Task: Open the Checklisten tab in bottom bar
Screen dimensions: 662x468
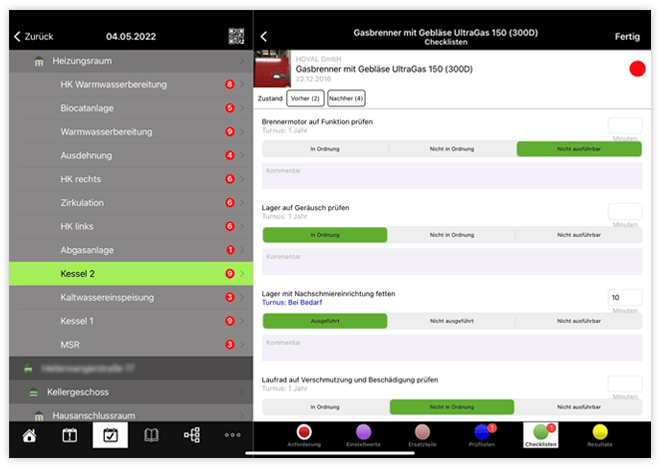Action: click(x=541, y=435)
